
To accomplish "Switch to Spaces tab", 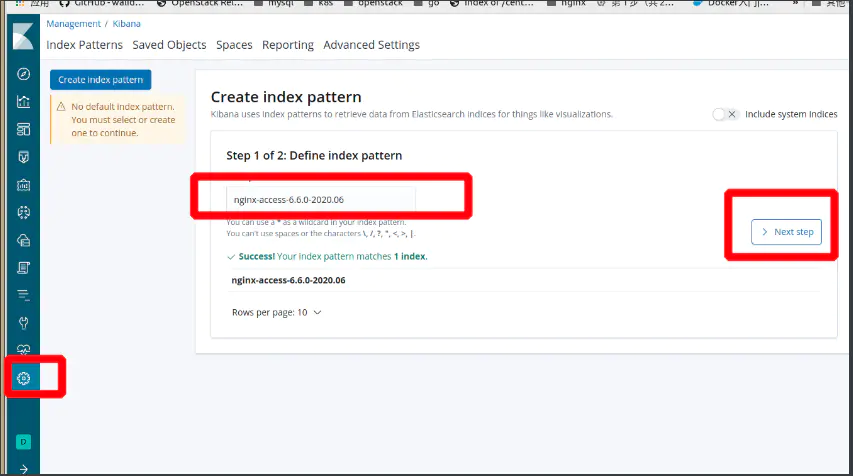I will click(234, 45).
